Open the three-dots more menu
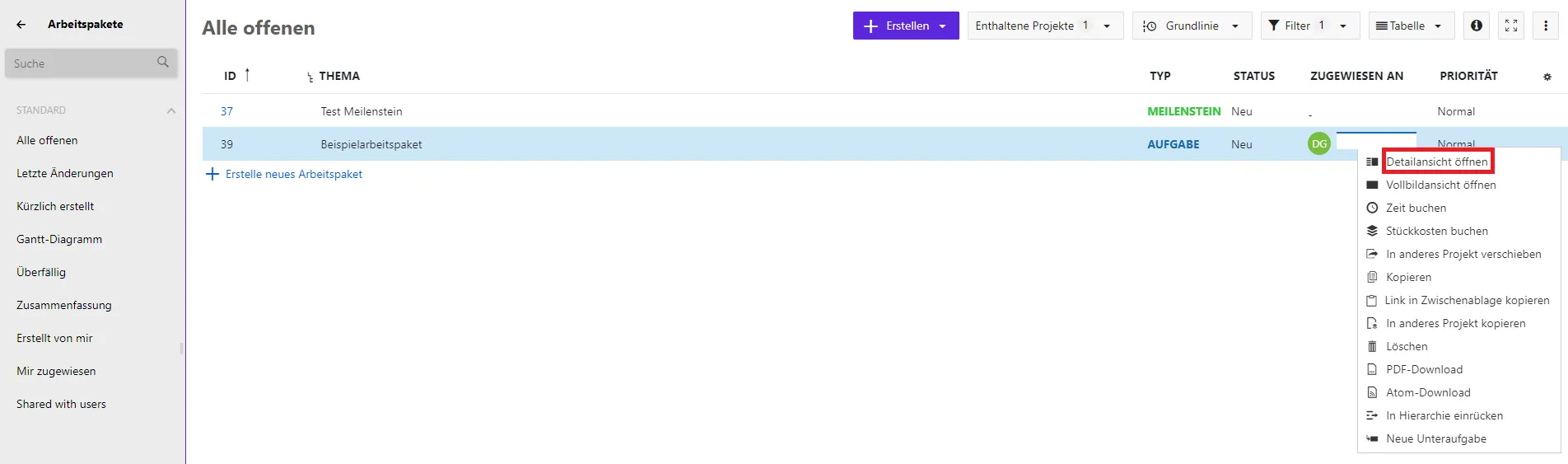This screenshot has height=464, width=1568. point(1546,26)
